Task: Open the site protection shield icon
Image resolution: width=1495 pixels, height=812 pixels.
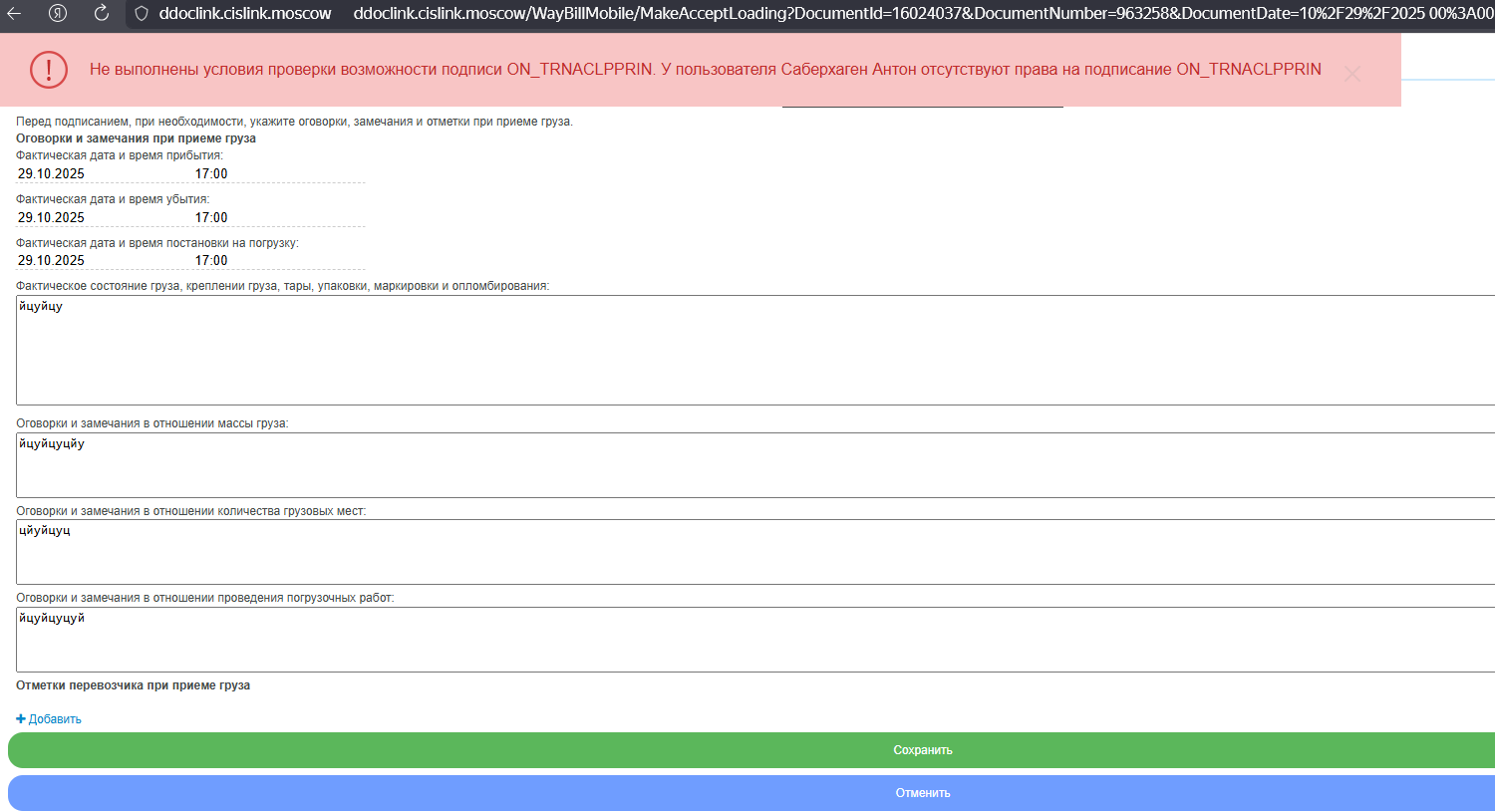Action: click(142, 14)
